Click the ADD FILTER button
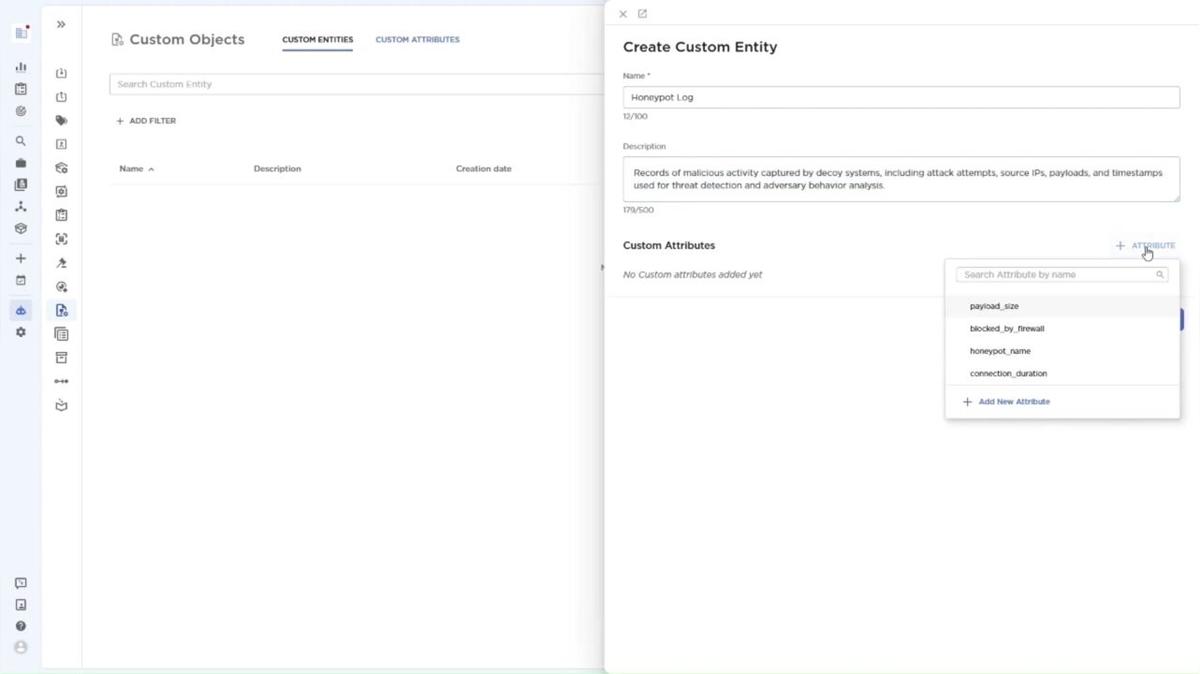The image size is (1200, 674). tap(146, 120)
